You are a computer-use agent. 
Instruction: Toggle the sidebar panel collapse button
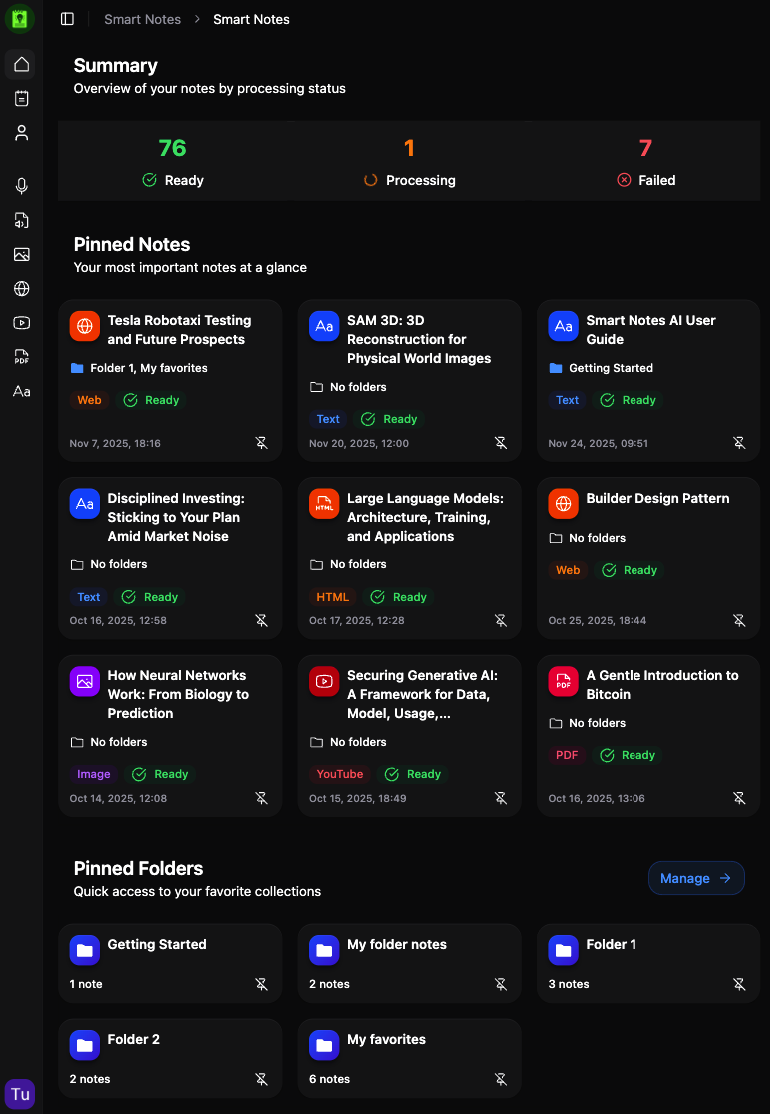67,19
